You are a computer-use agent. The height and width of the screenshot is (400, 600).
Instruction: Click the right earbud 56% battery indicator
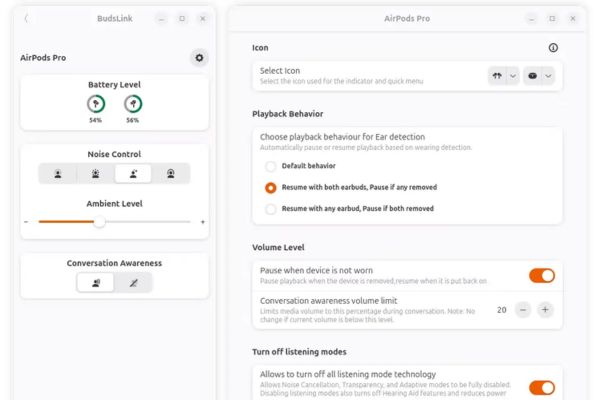coord(133,104)
